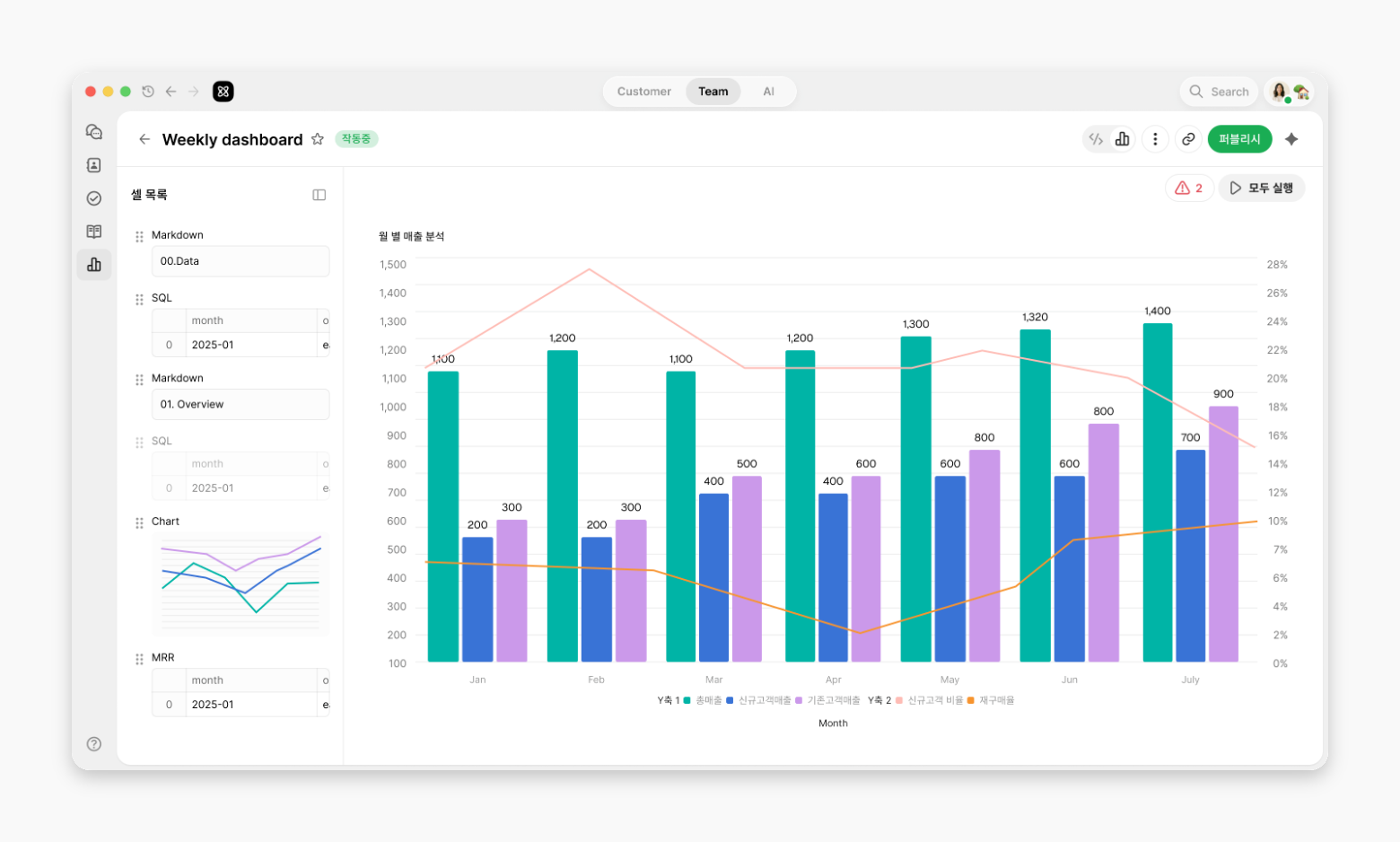
Task: Open the AI sparkle icon
Action: (x=1291, y=139)
